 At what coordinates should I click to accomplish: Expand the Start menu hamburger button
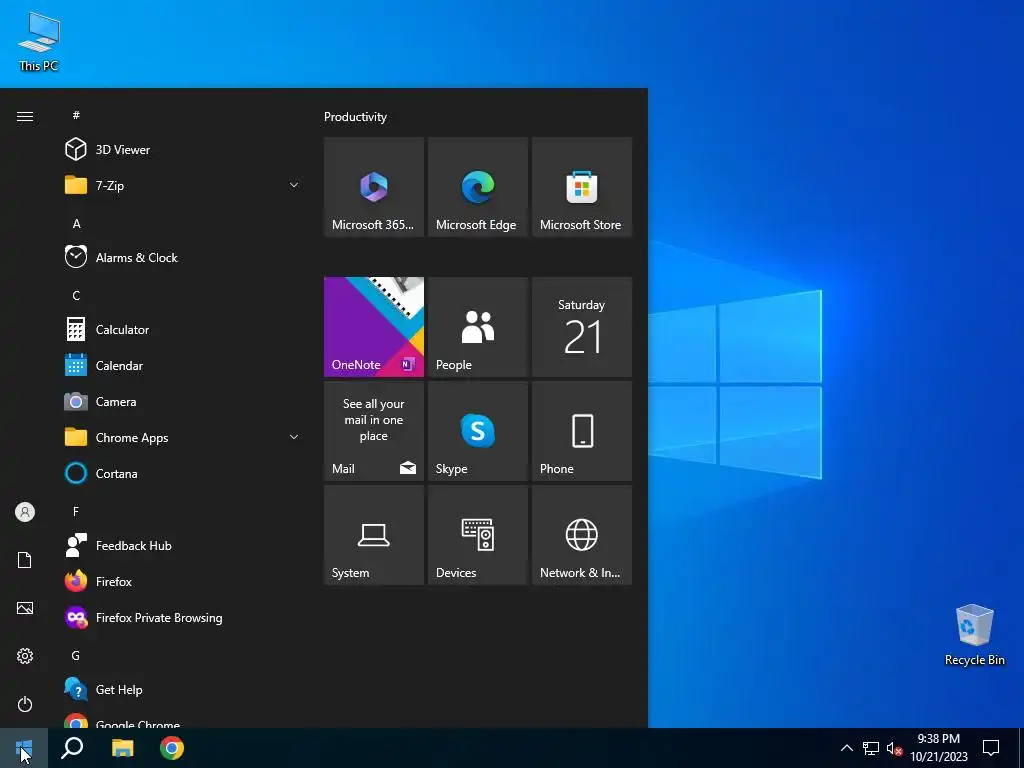(x=25, y=117)
